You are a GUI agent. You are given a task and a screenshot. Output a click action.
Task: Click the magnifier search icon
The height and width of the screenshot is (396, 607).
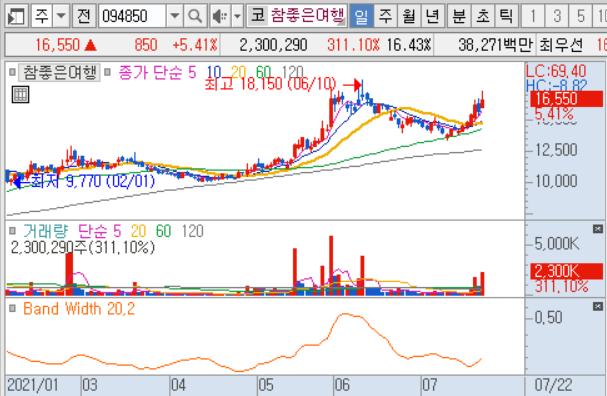click(x=194, y=16)
